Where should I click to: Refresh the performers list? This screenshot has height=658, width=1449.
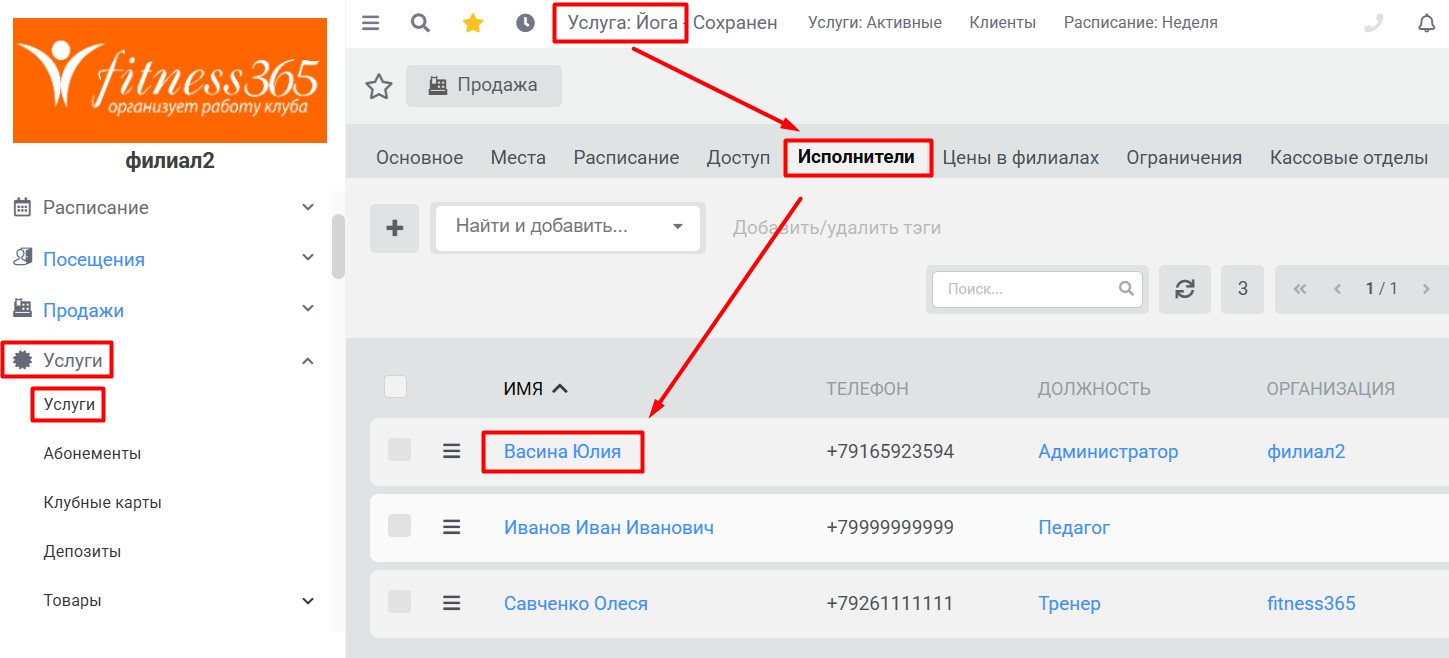(x=1185, y=289)
